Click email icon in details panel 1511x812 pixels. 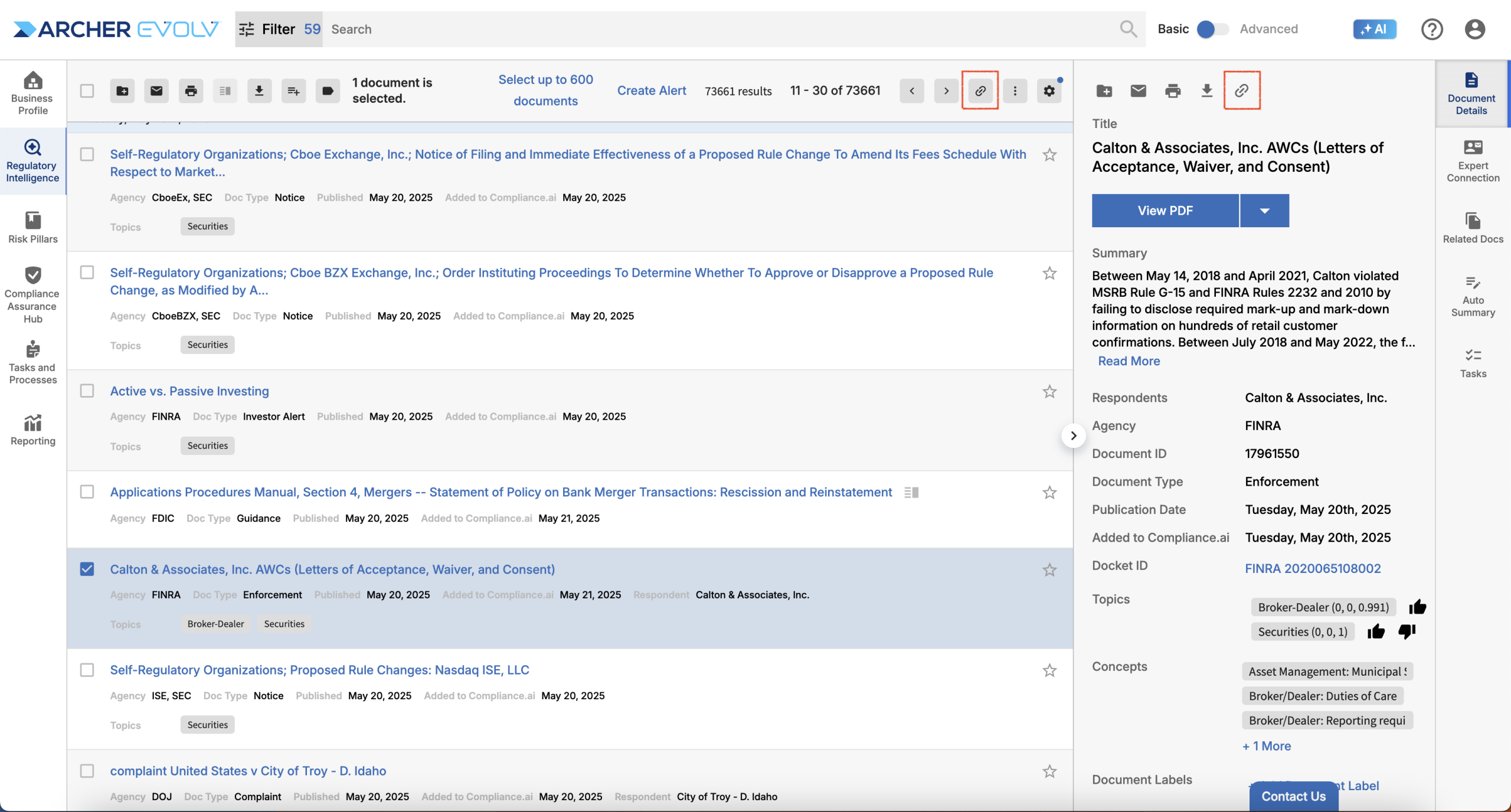pos(1138,91)
